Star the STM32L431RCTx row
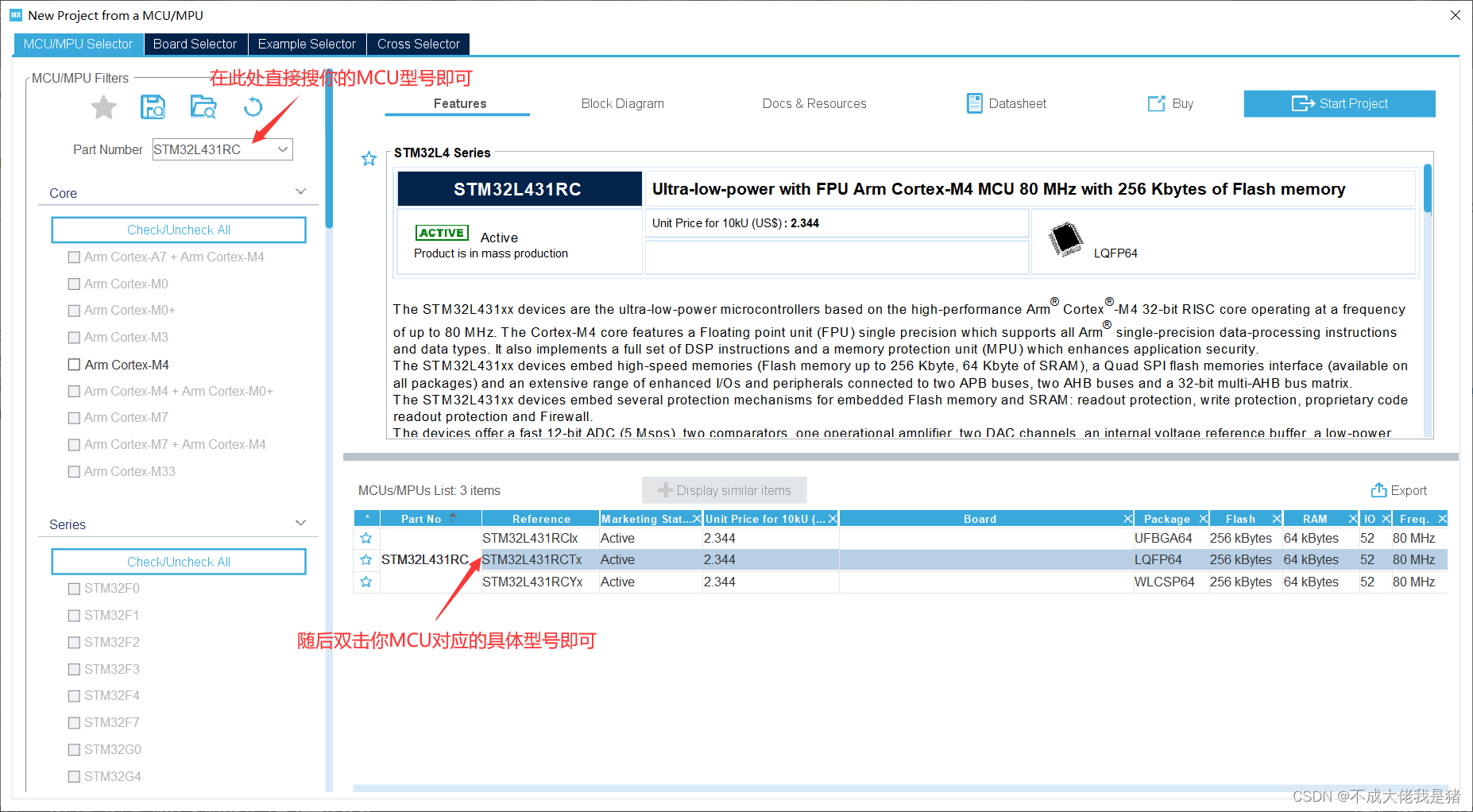Viewport: 1473px width, 812px height. click(365, 559)
